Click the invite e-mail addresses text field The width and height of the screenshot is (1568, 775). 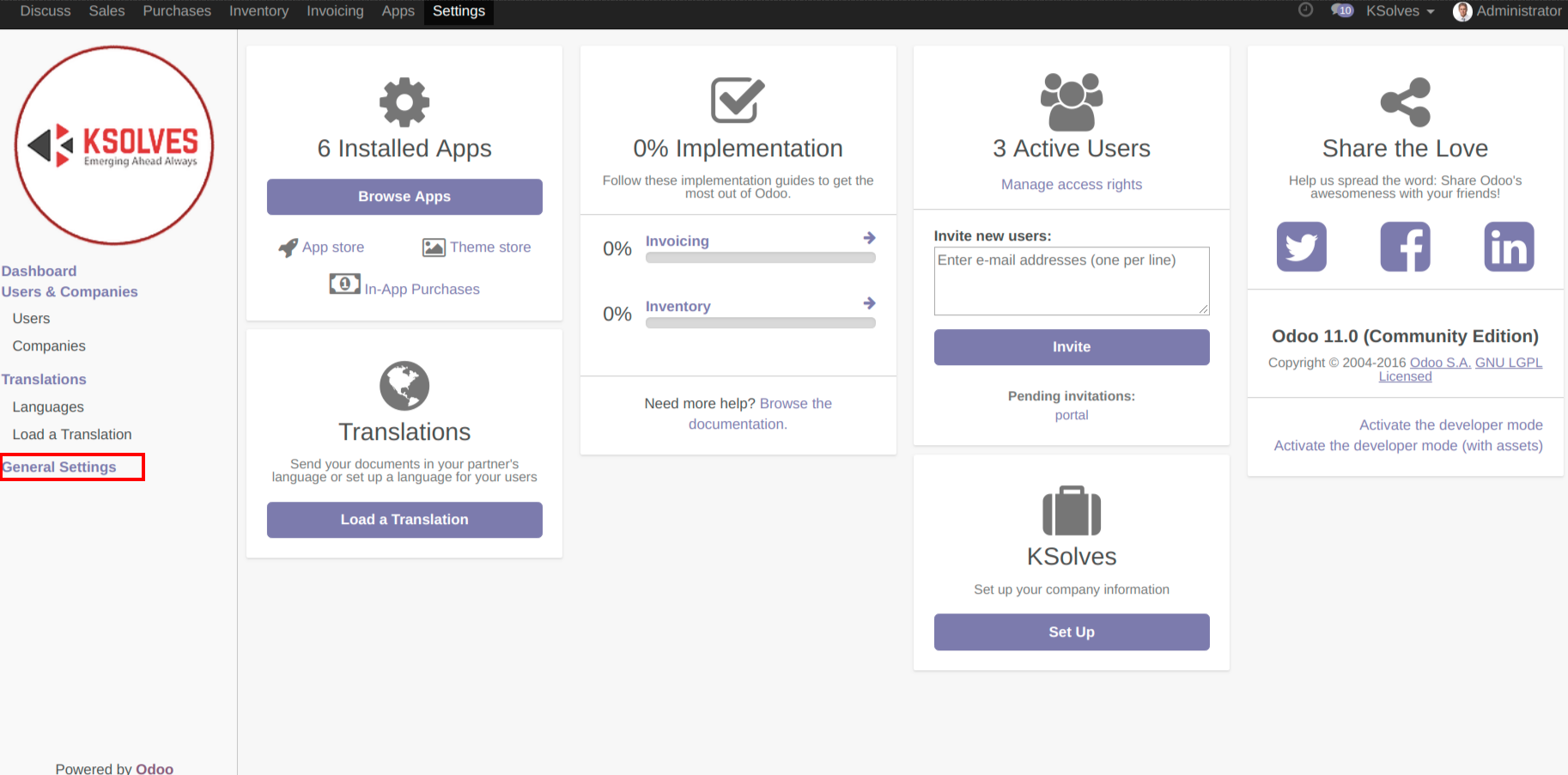(1071, 281)
